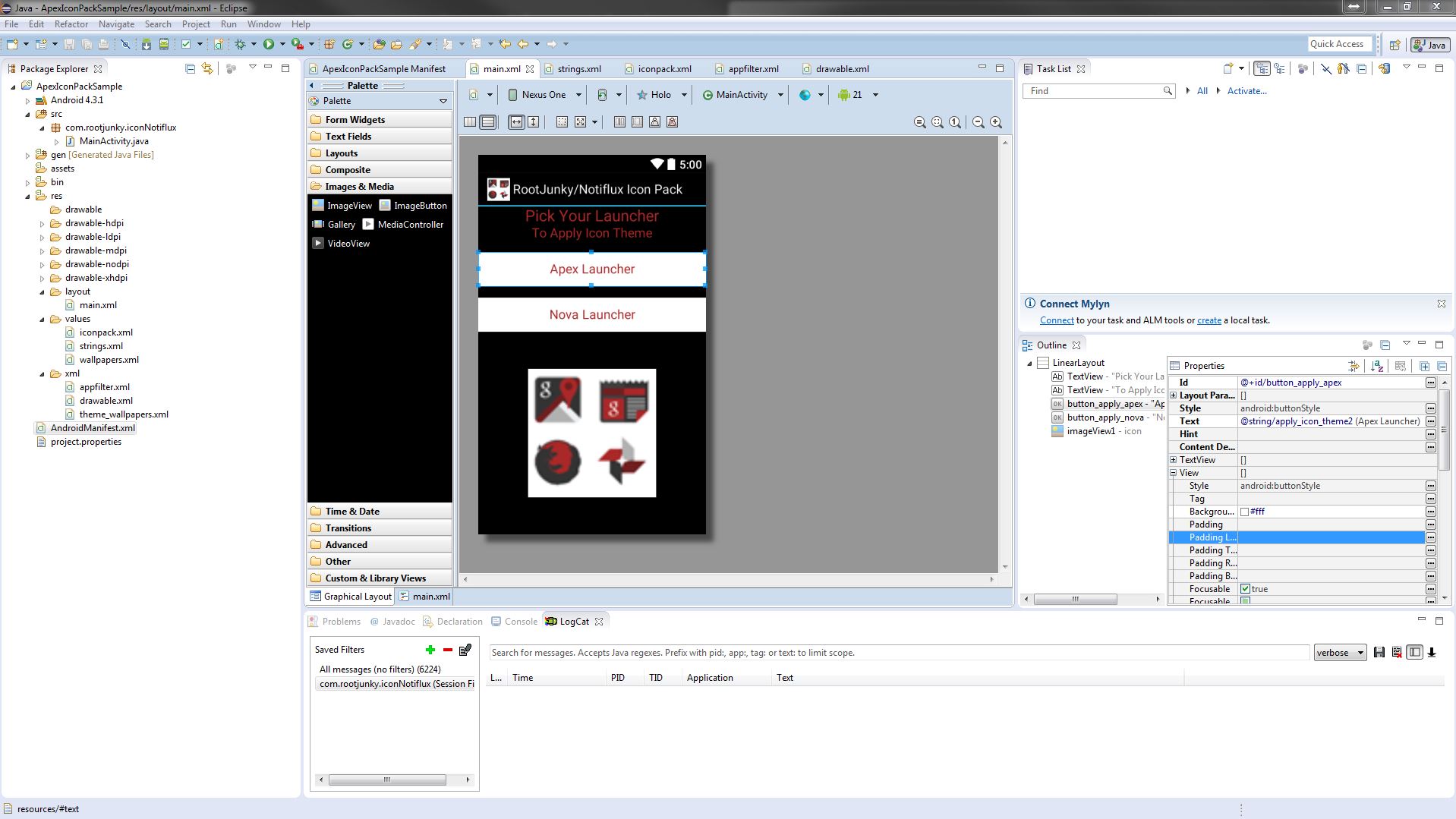Open the verbose log level dropdown

coord(1340,653)
